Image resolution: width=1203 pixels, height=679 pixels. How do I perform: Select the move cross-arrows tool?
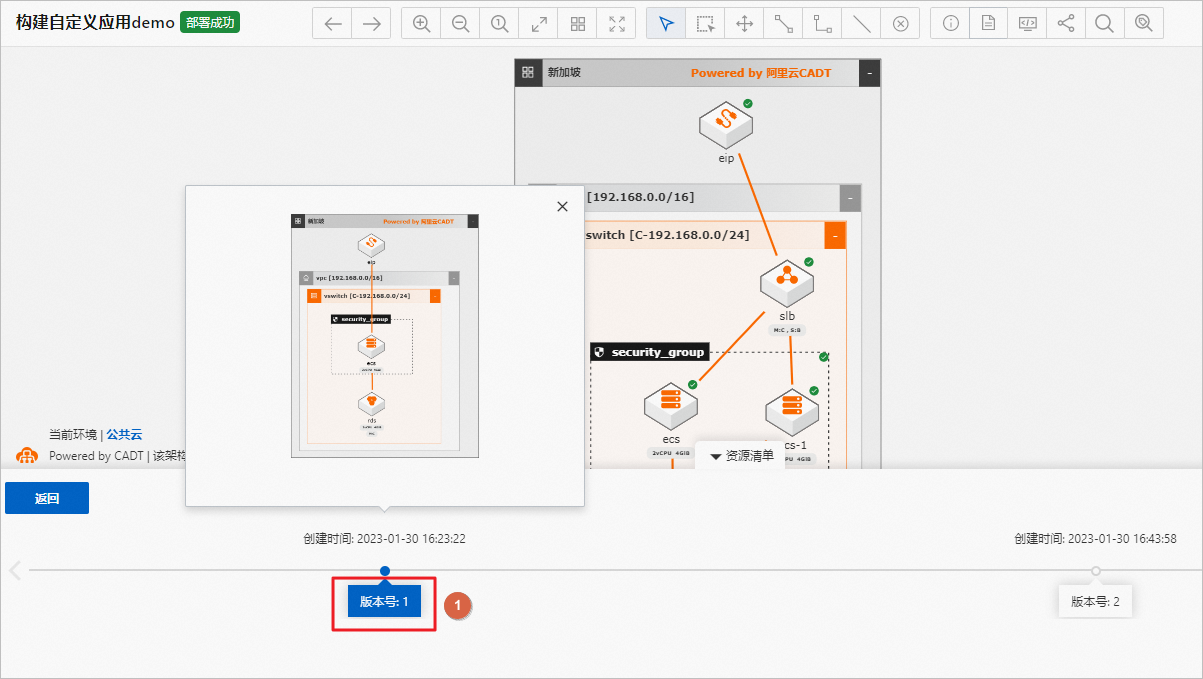tap(745, 24)
